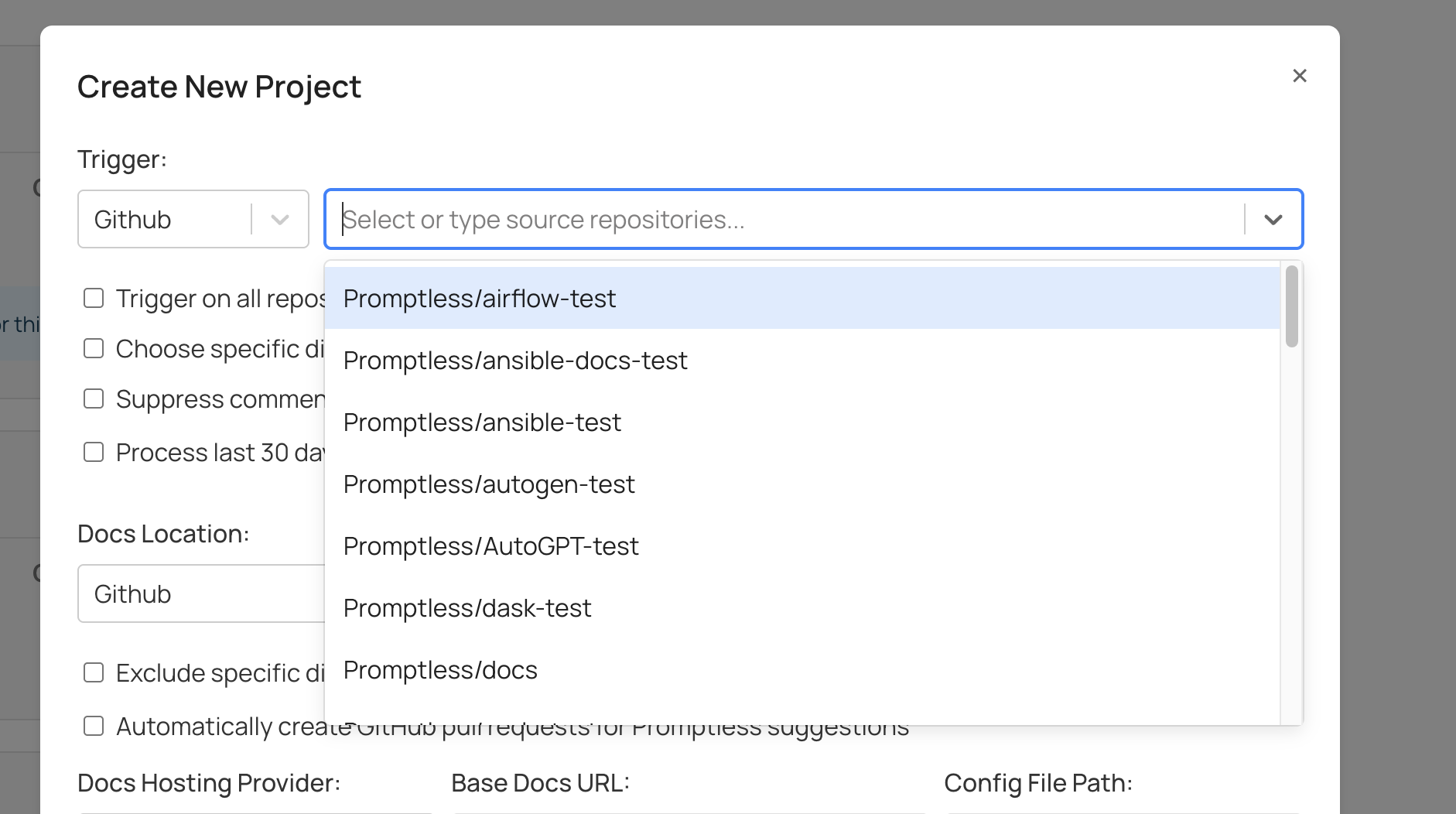Enable Suppress comments option
This screenshot has height=814, width=1456.
94,398
